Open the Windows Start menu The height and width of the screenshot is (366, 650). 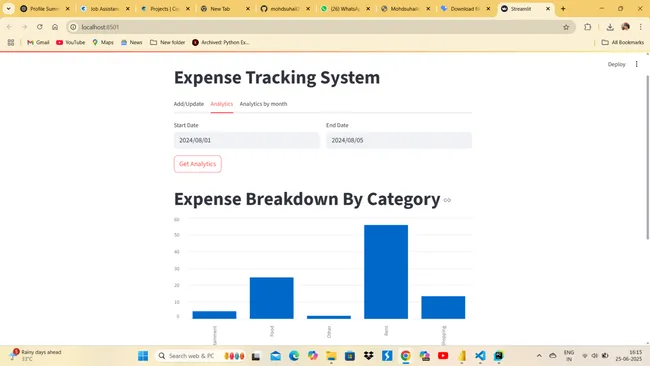tap(143, 356)
